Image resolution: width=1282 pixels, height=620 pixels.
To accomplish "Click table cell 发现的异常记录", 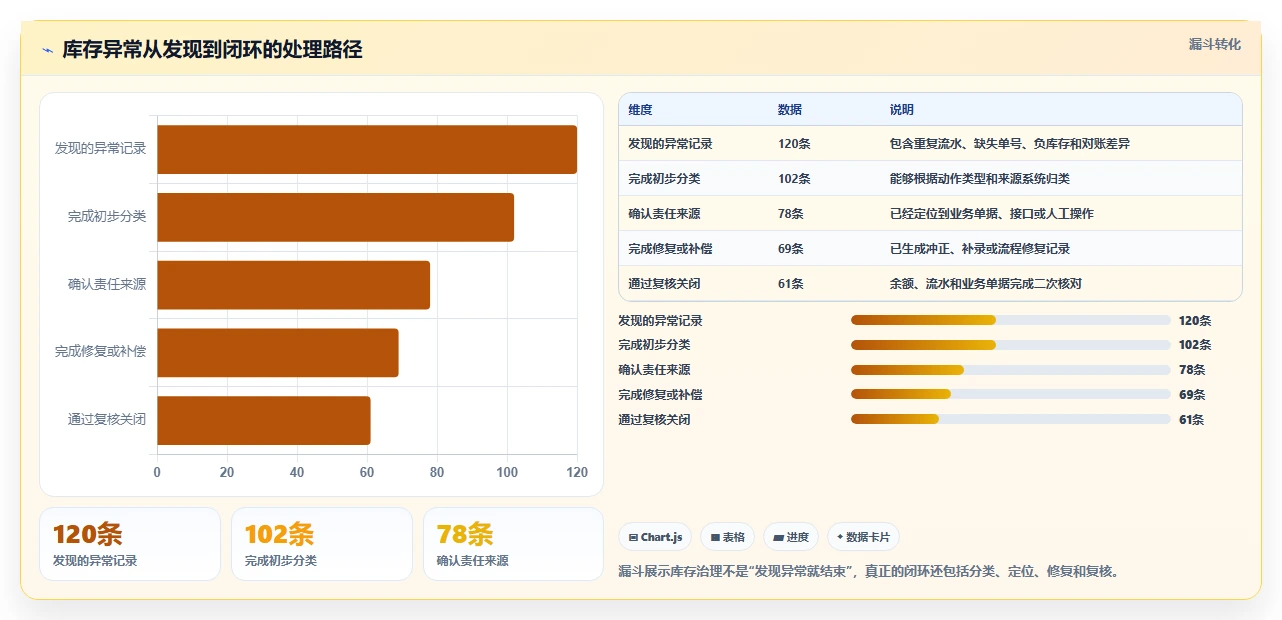I will (670, 144).
